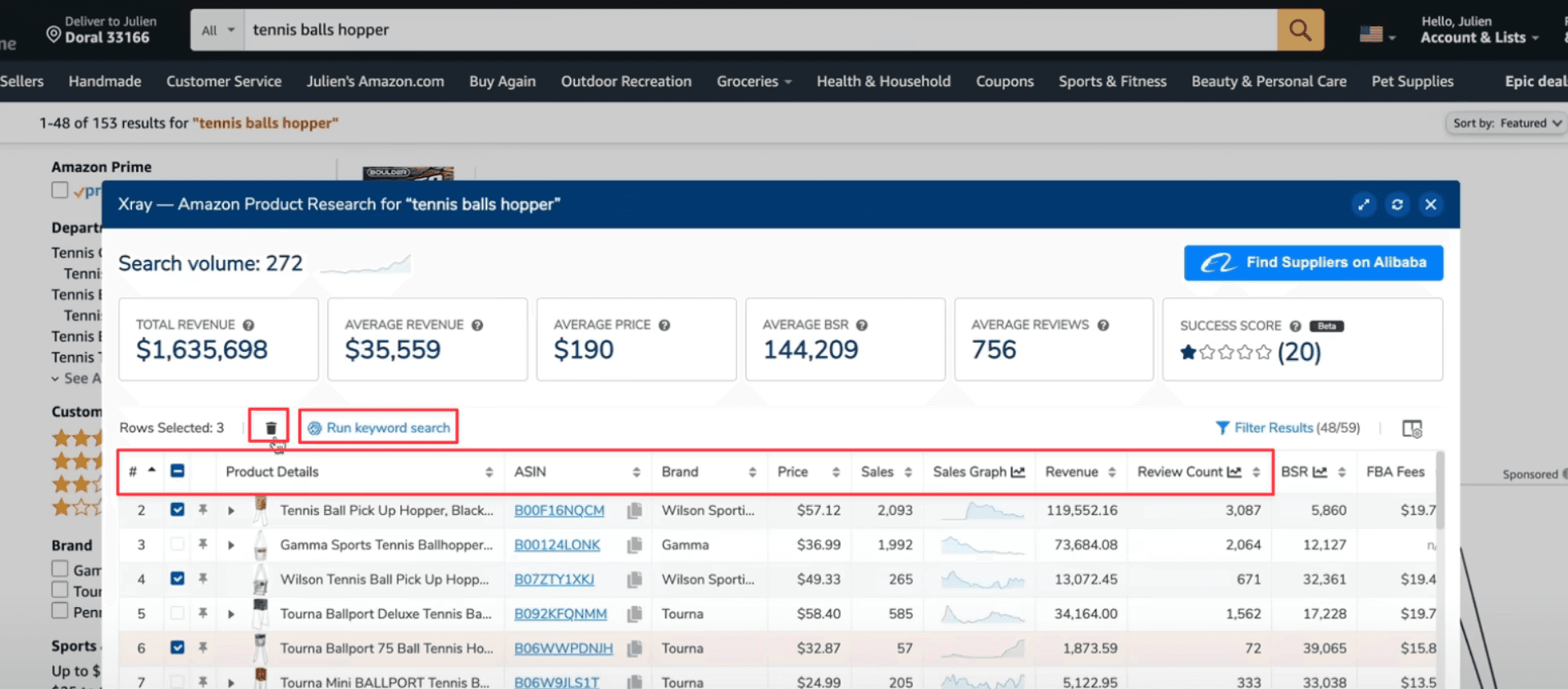Go to Buy Again nav item

pos(503,81)
